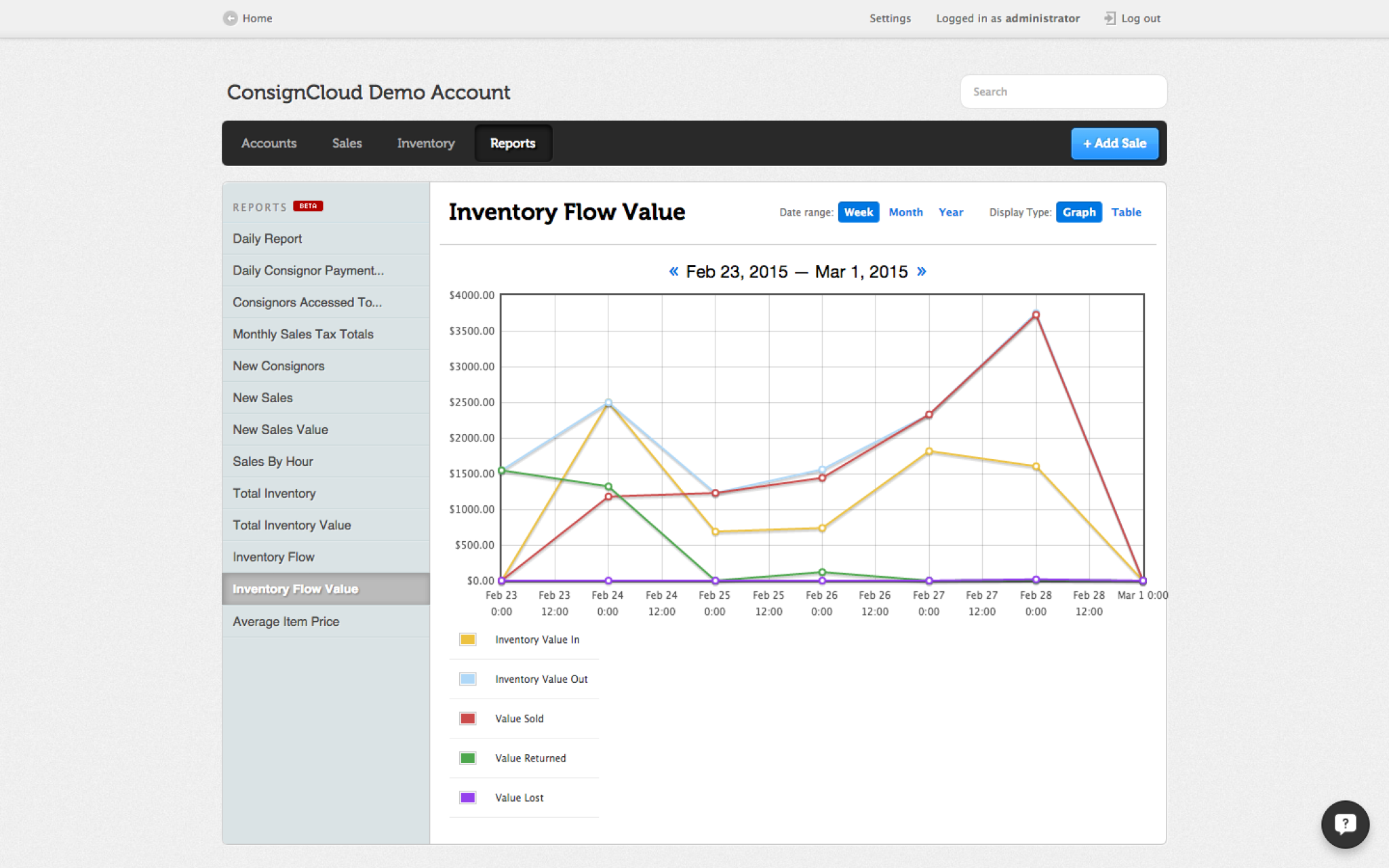This screenshot has height=868, width=1389.
Task: Click the Inventory Value Out legend swatch
Action: coord(467,679)
